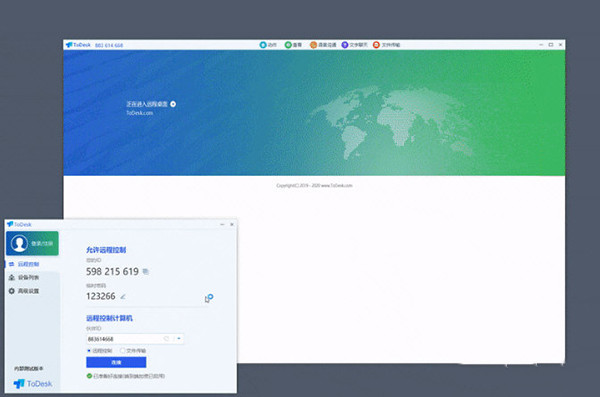The height and width of the screenshot is (397, 600).
Task: Click the temporary password value 123266
Action: (101, 296)
